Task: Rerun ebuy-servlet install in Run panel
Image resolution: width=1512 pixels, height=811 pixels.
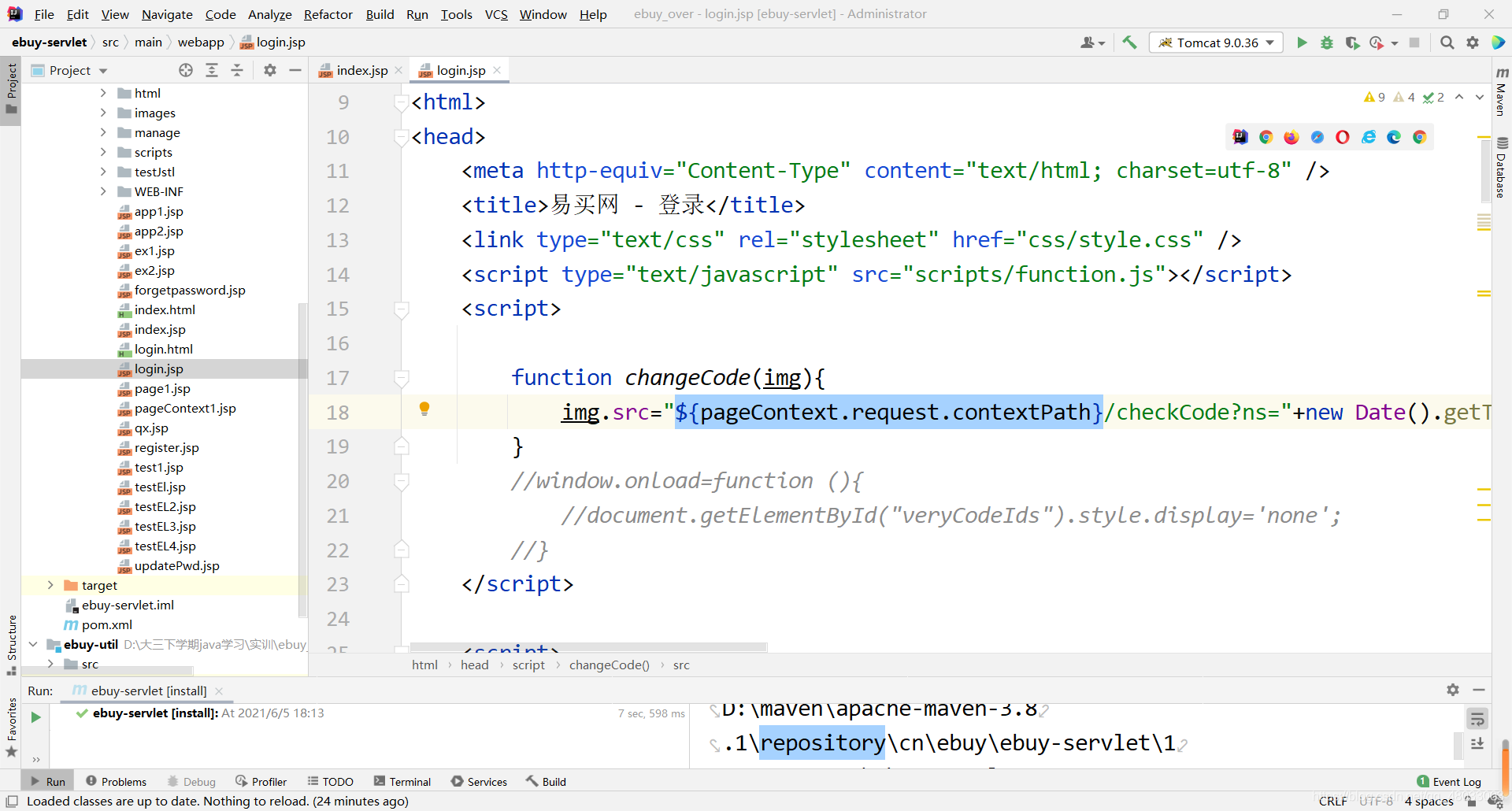Action: click(35, 717)
